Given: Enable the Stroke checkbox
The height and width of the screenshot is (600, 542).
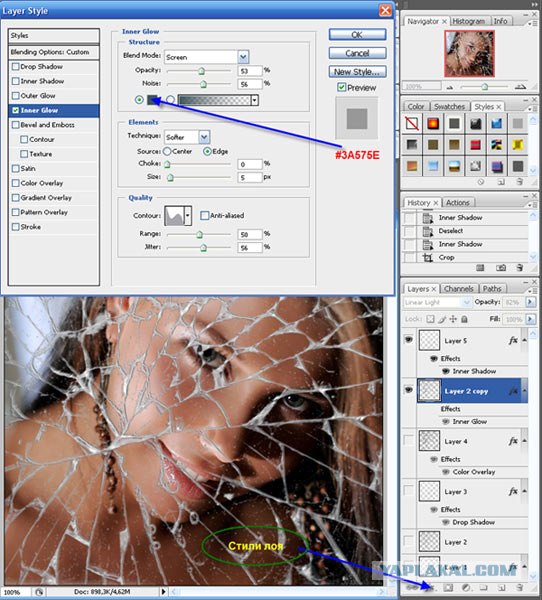Looking at the screenshot, I should point(16,227).
